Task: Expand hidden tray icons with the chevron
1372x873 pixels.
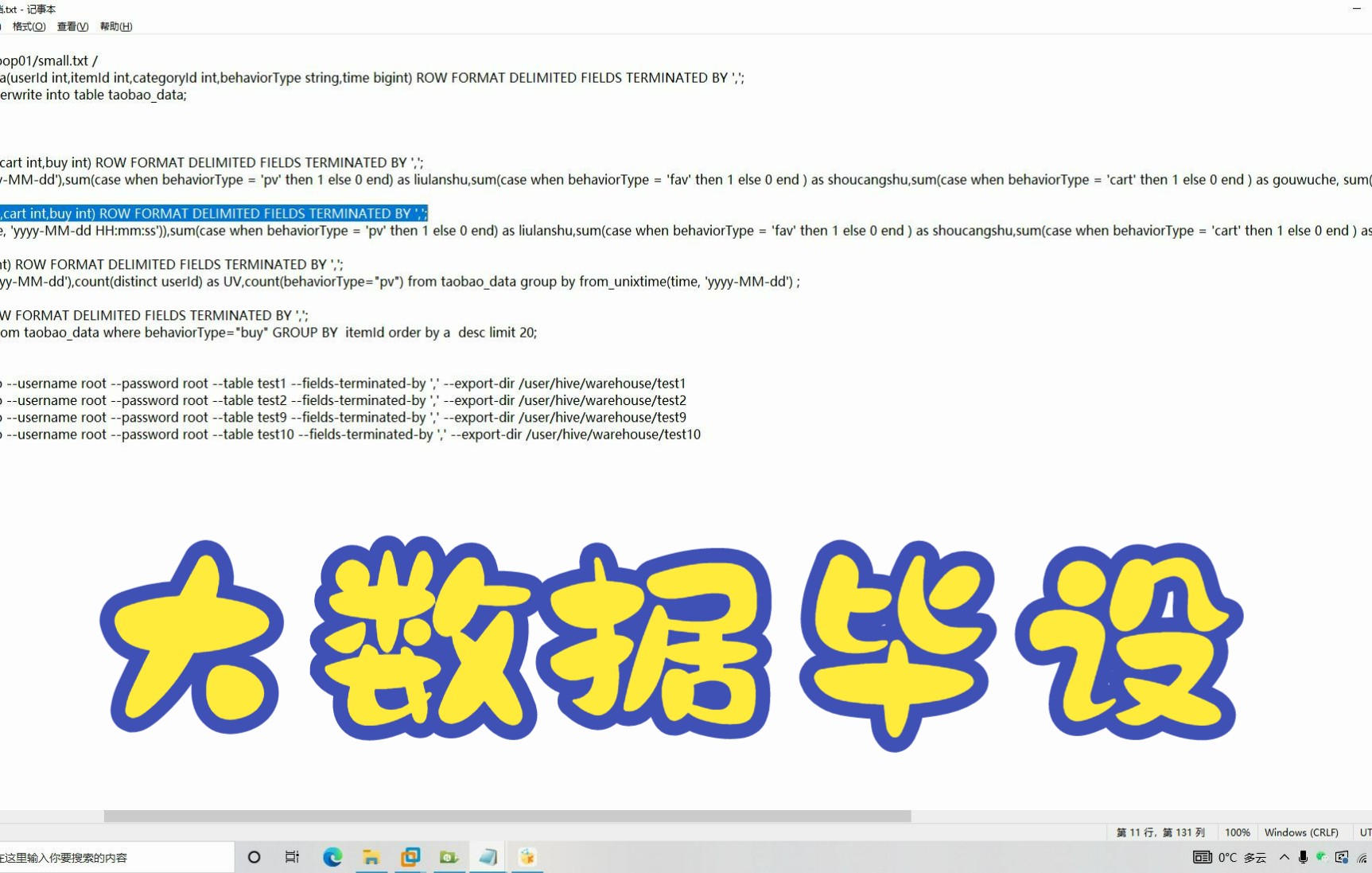Action: pos(1284,857)
